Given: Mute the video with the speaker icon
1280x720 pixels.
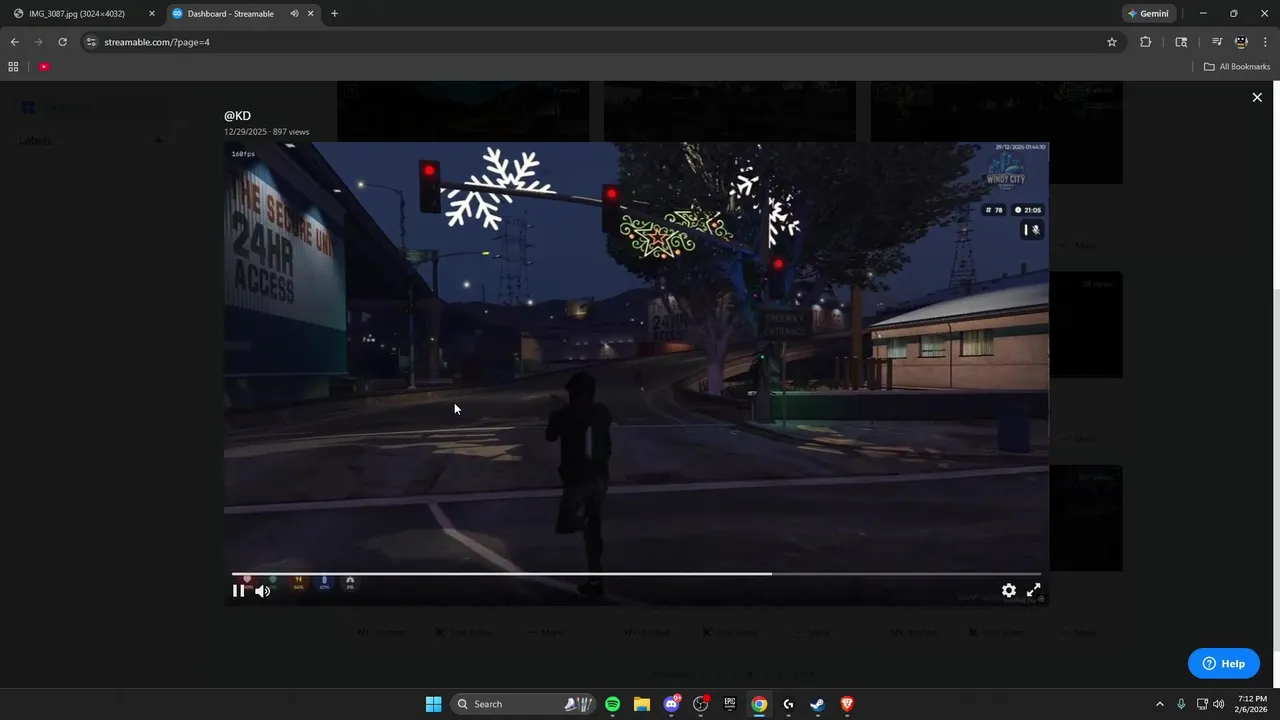Looking at the screenshot, I should [x=262, y=591].
